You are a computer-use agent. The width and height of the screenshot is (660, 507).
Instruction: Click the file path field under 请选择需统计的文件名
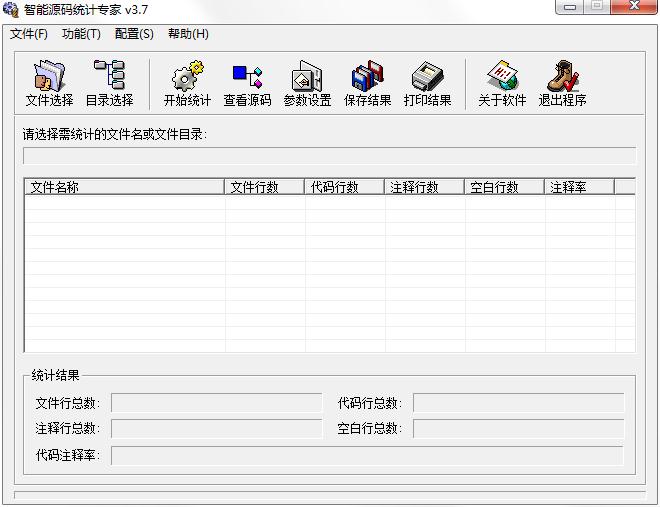pyautogui.click(x=329, y=155)
